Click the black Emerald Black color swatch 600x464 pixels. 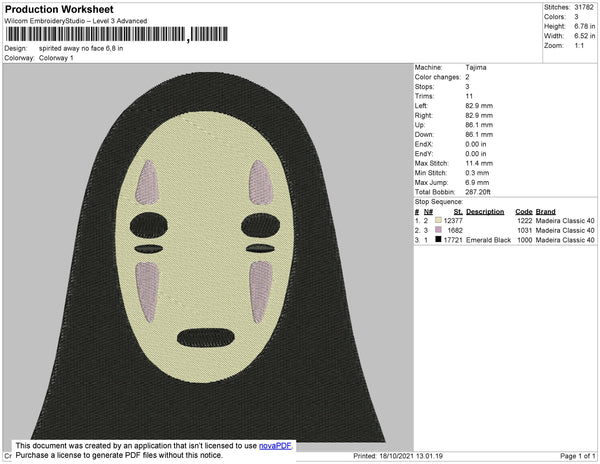coord(438,239)
